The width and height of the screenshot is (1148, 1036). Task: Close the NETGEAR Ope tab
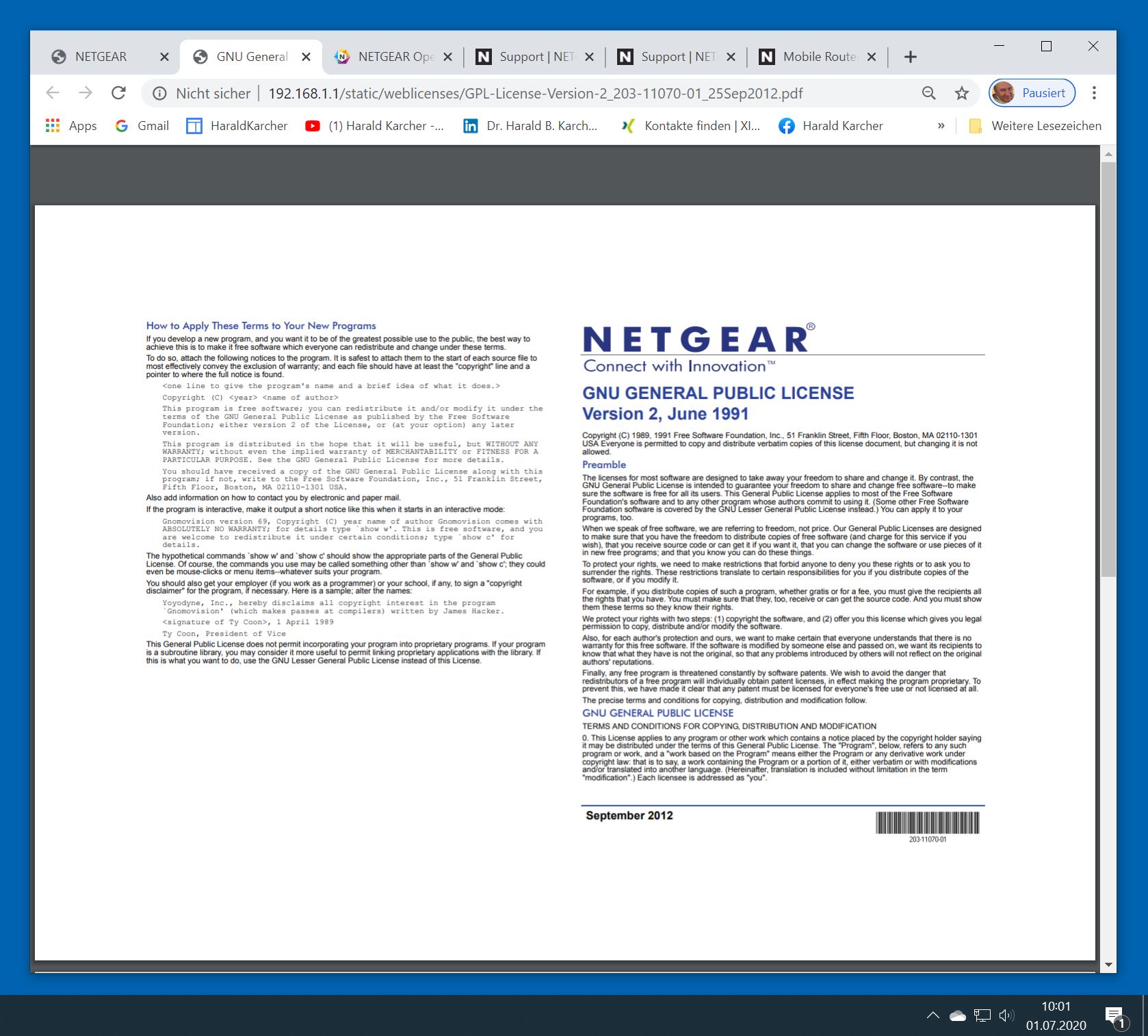tap(448, 57)
